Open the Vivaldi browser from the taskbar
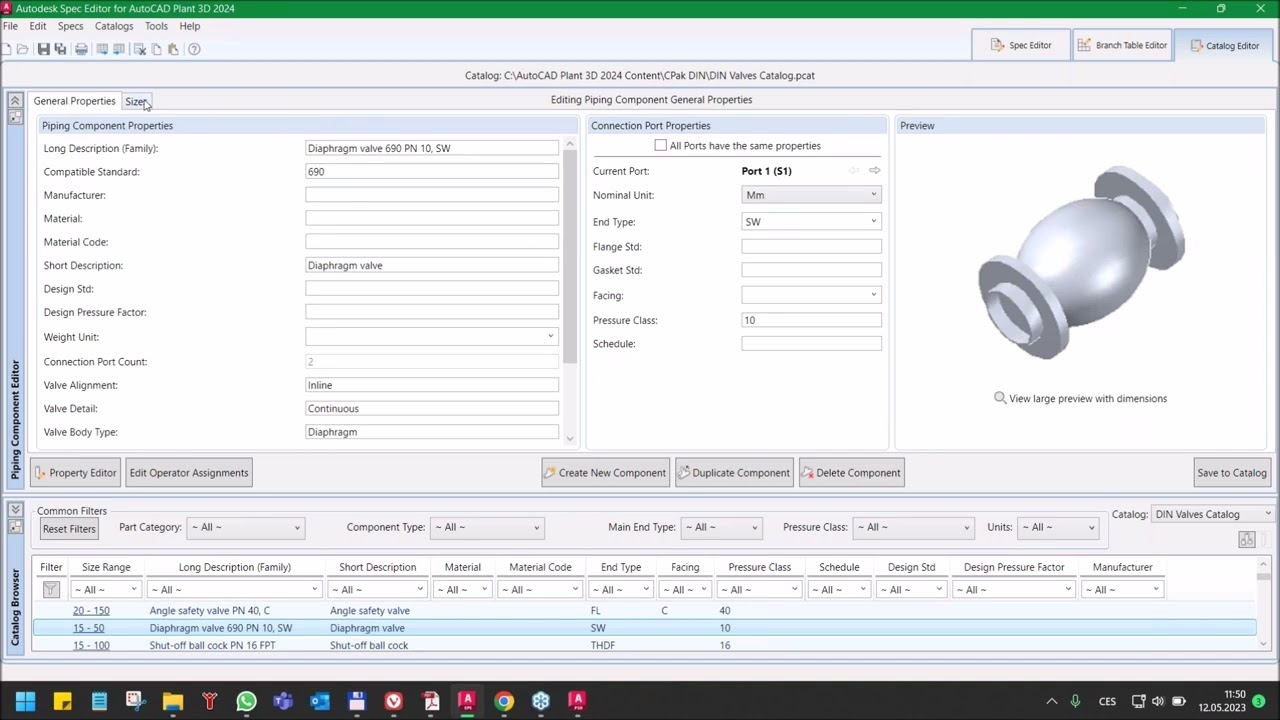 (x=393, y=701)
